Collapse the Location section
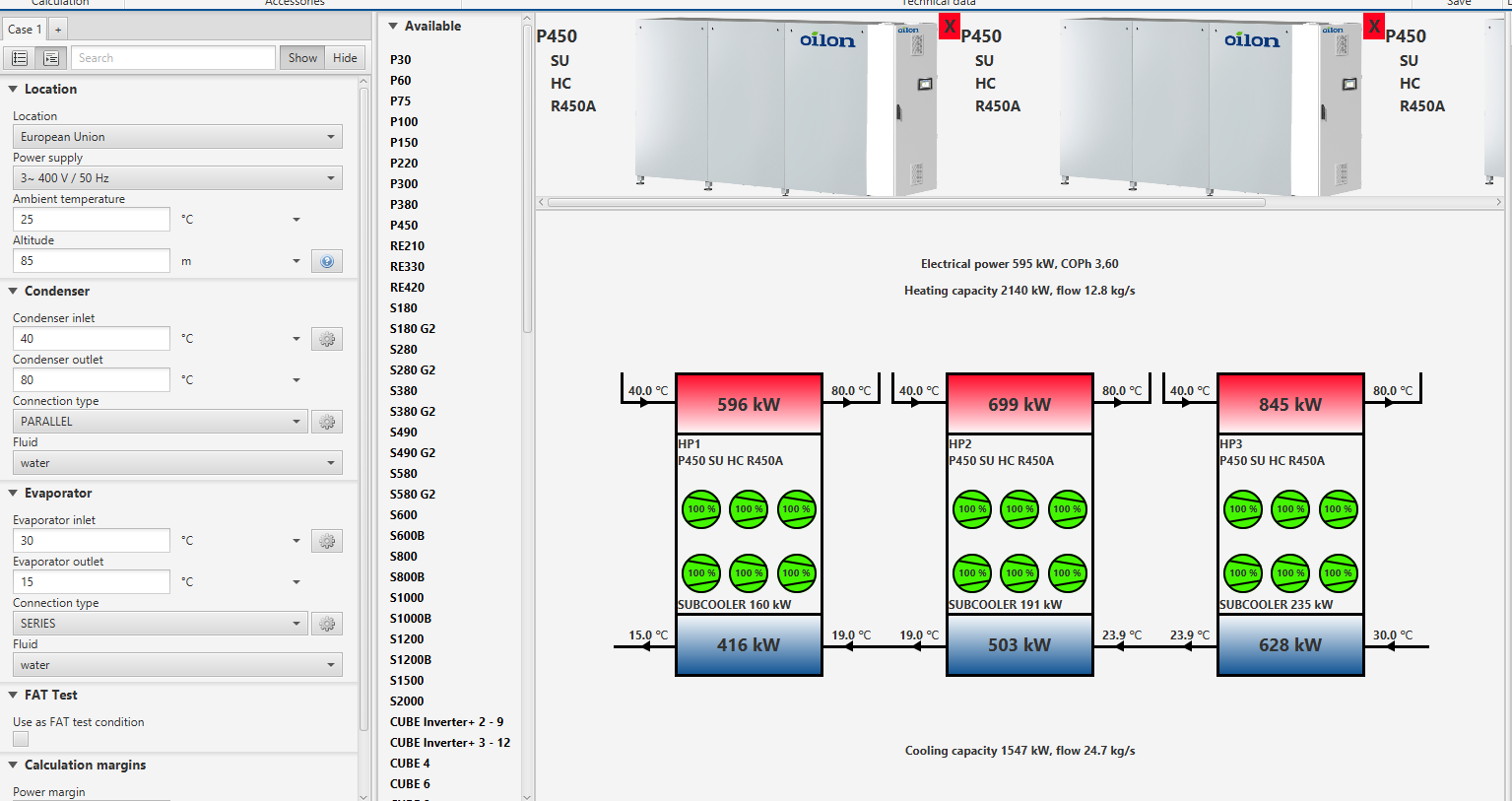 13,89
